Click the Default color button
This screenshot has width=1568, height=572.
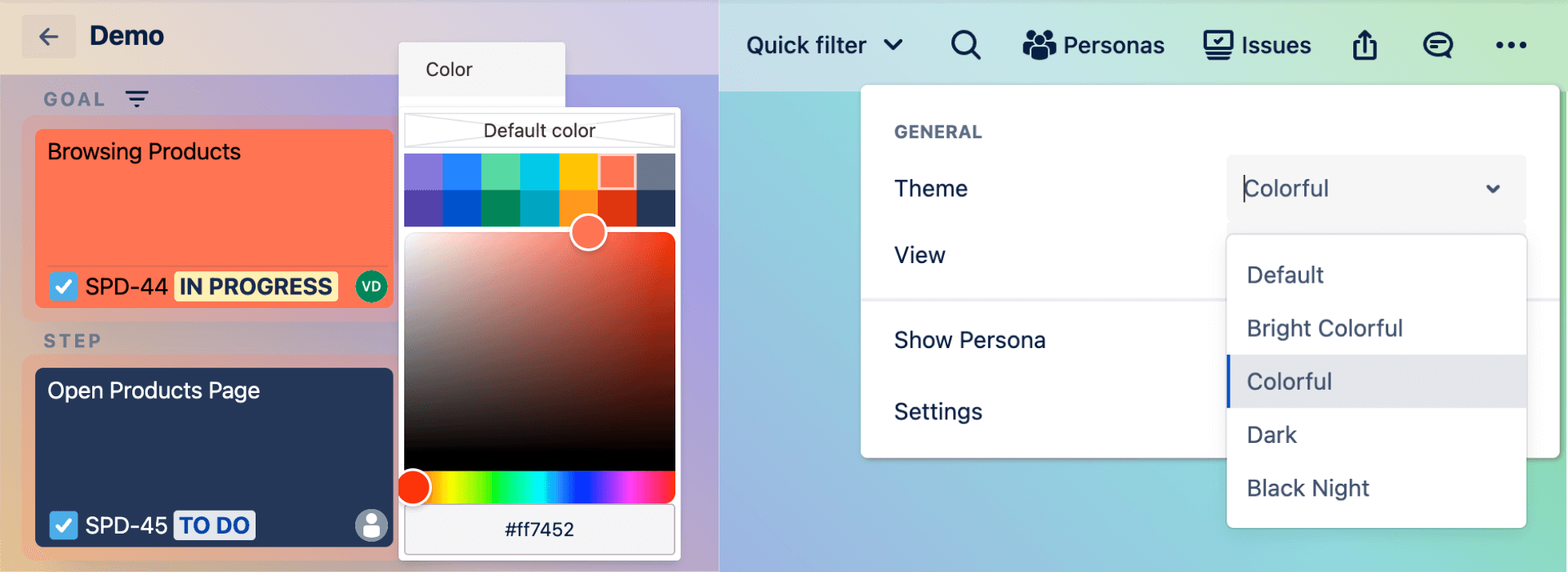coord(540,130)
